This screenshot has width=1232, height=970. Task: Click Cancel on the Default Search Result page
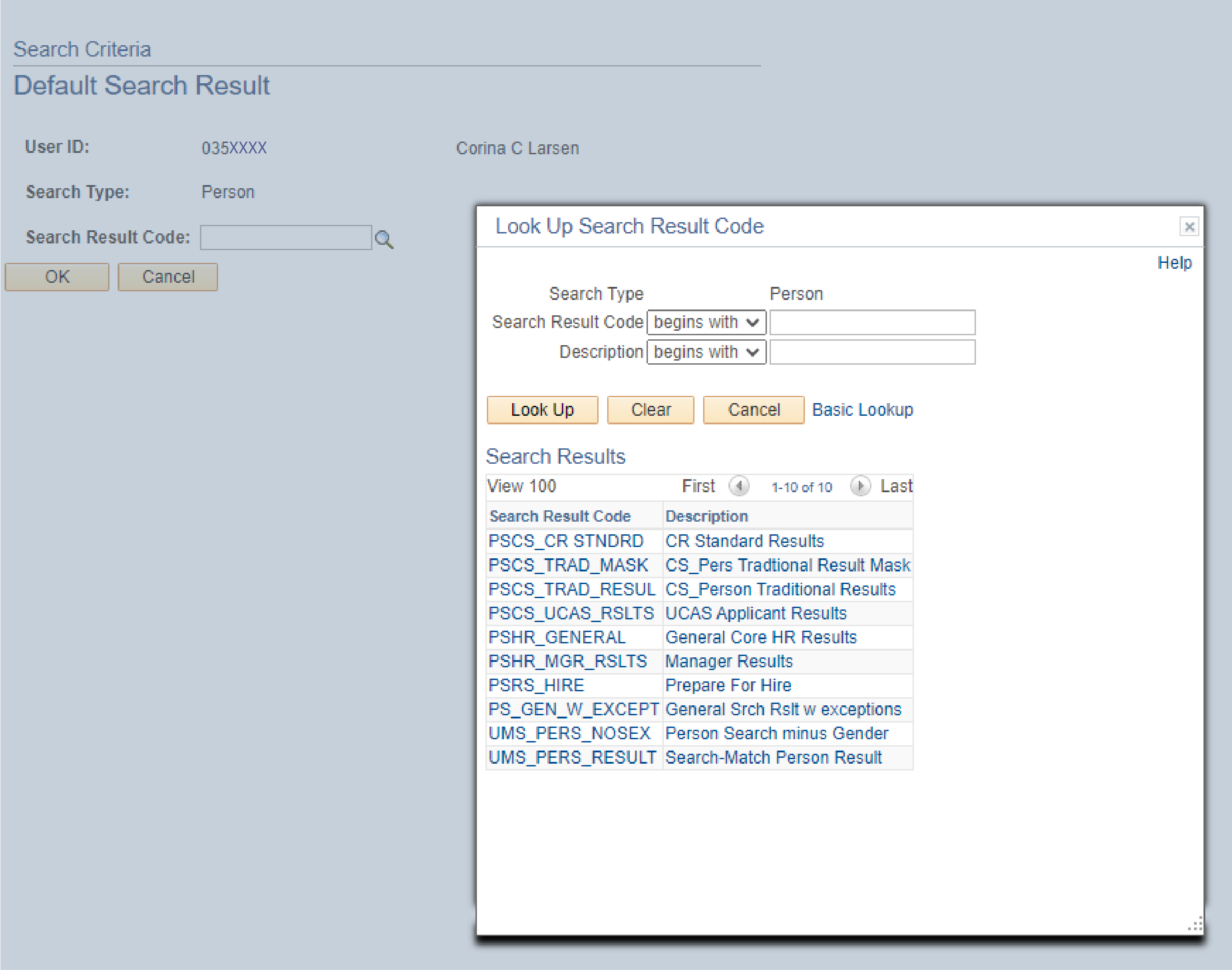click(168, 277)
